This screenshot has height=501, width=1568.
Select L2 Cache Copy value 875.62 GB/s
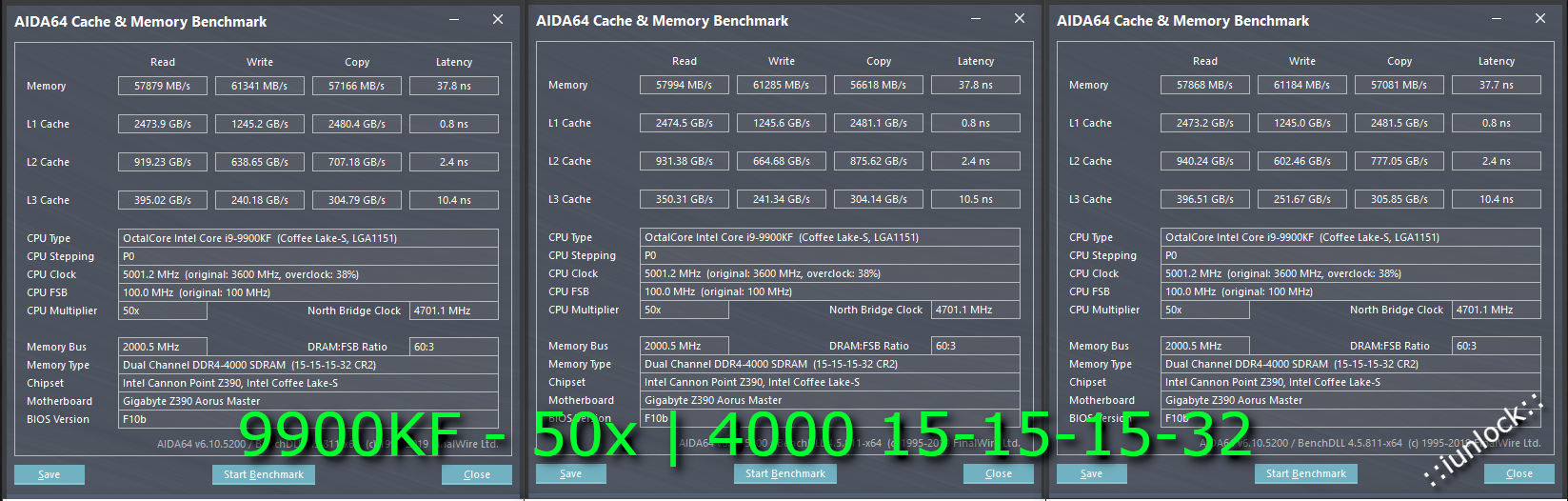click(879, 161)
